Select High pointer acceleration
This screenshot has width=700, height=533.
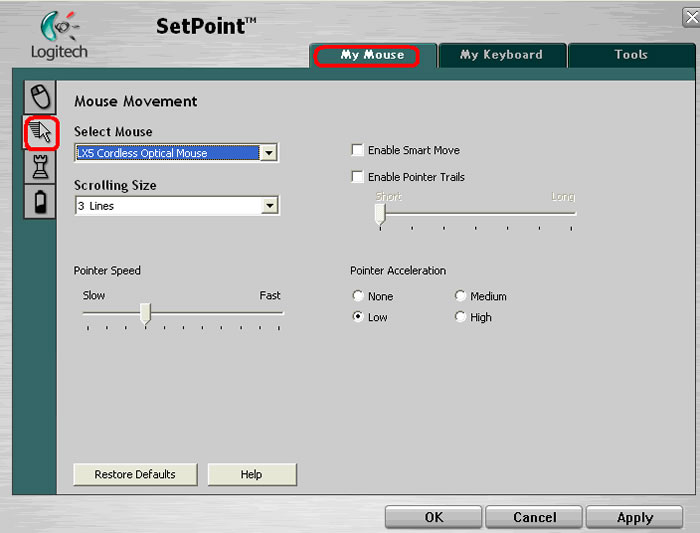460,317
